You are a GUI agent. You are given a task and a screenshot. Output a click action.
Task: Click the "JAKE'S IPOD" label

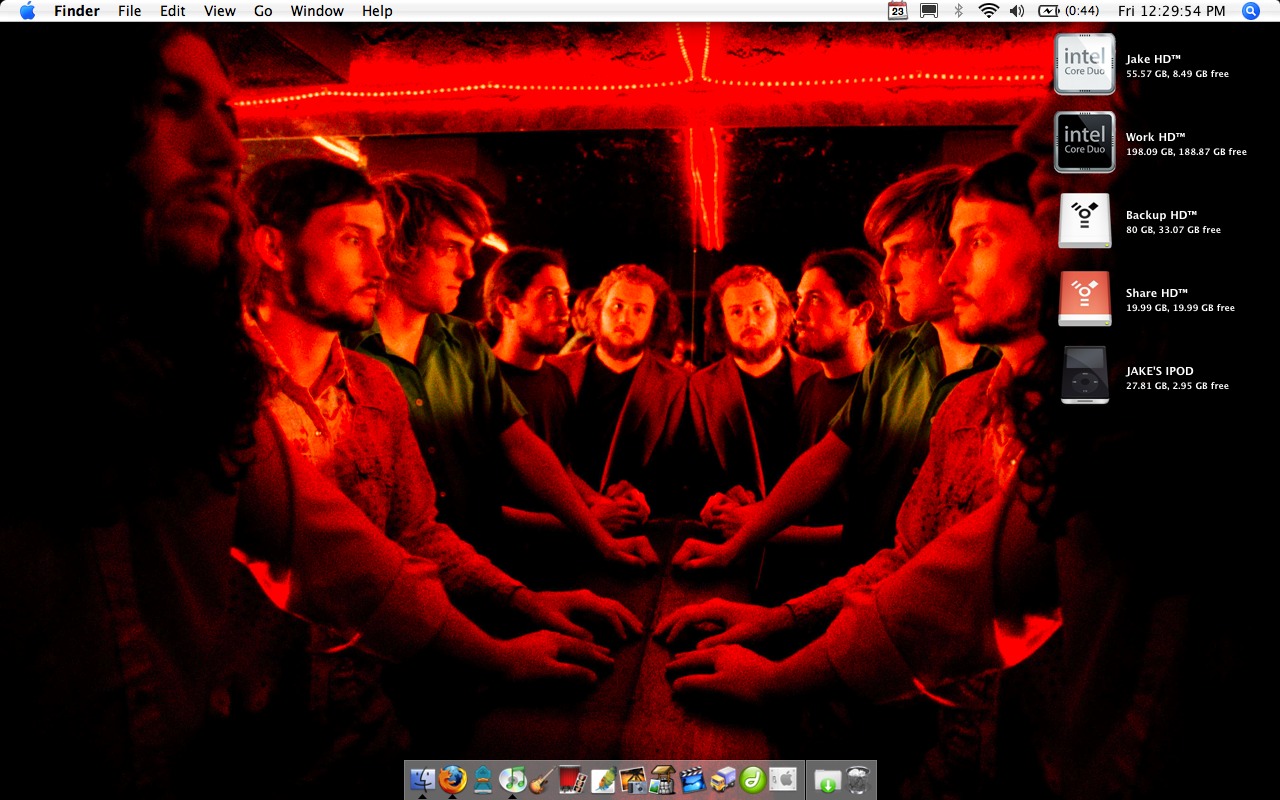pyautogui.click(x=1160, y=371)
